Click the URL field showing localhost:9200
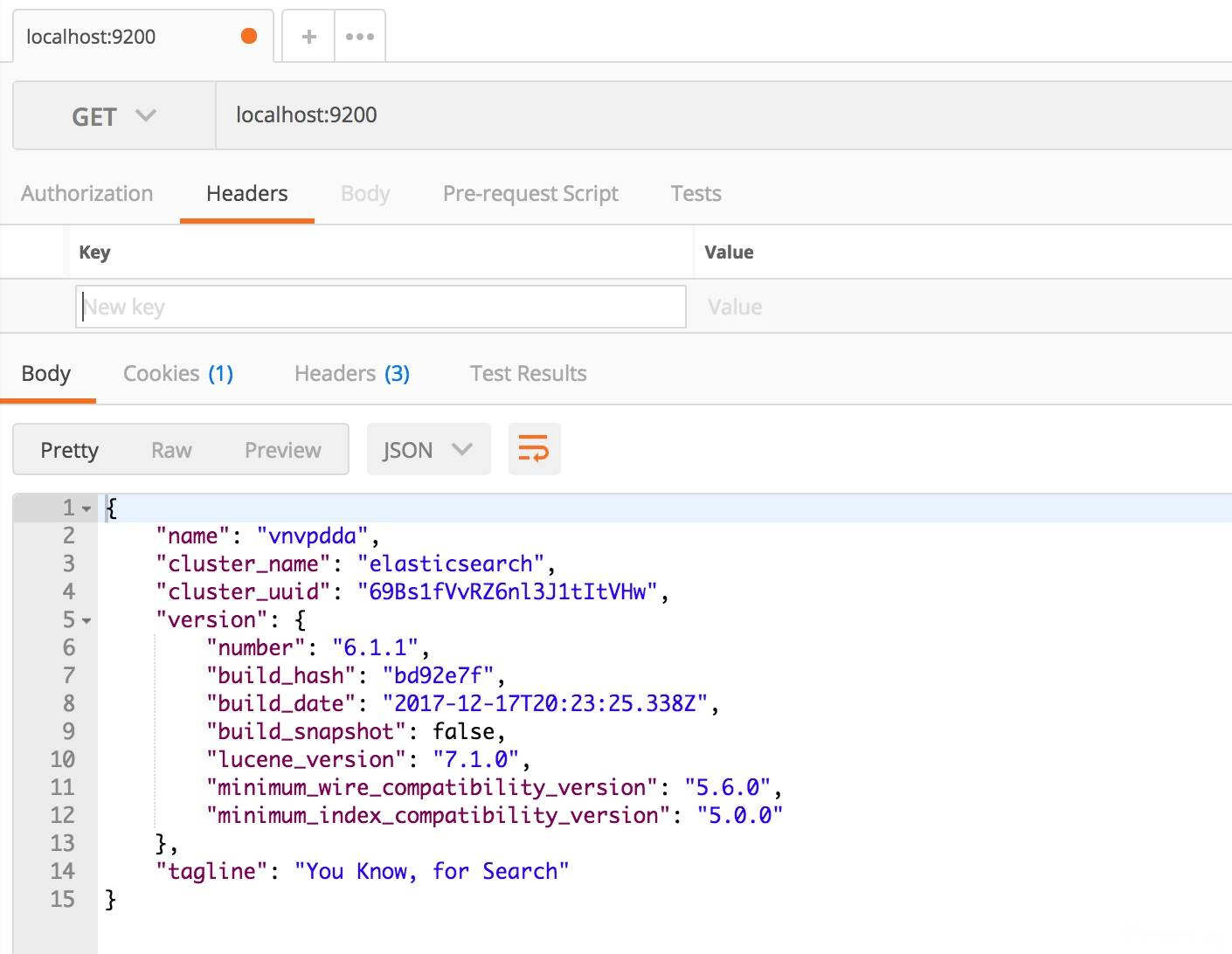1232x954 pixels. pos(699,115)
